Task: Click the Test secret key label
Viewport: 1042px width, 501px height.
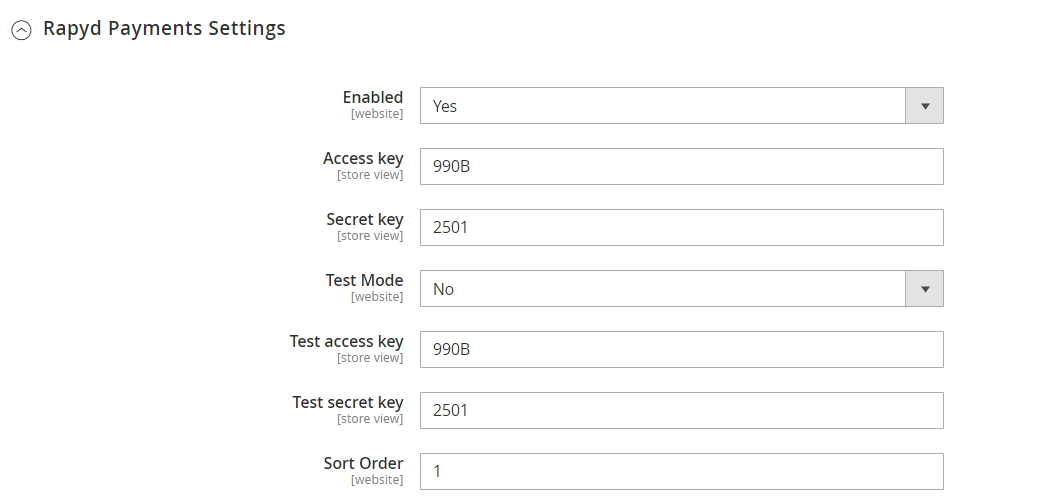Action: [x=348, y=403]
